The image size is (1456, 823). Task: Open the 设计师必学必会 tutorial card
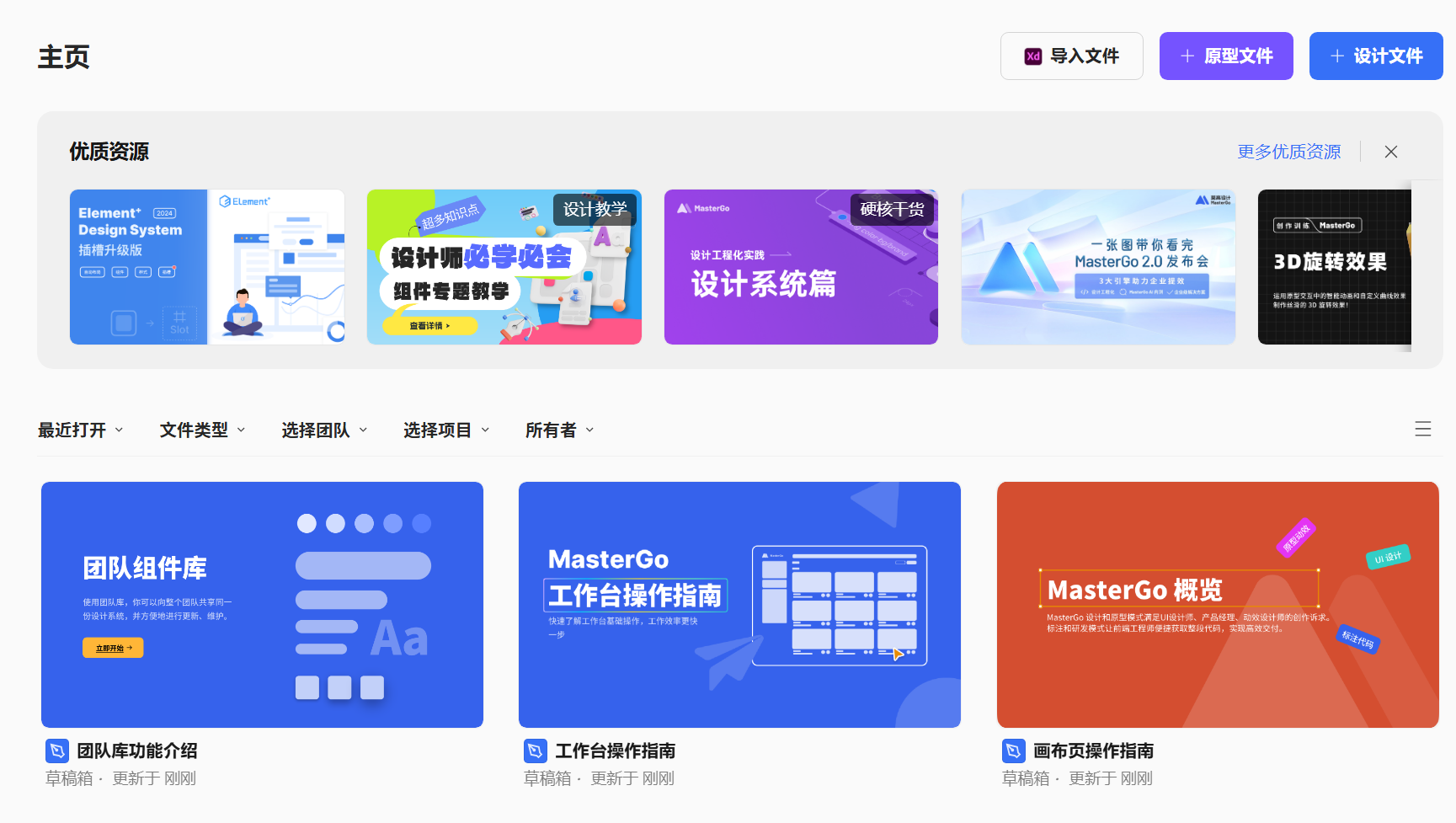[x=504, y=267]
